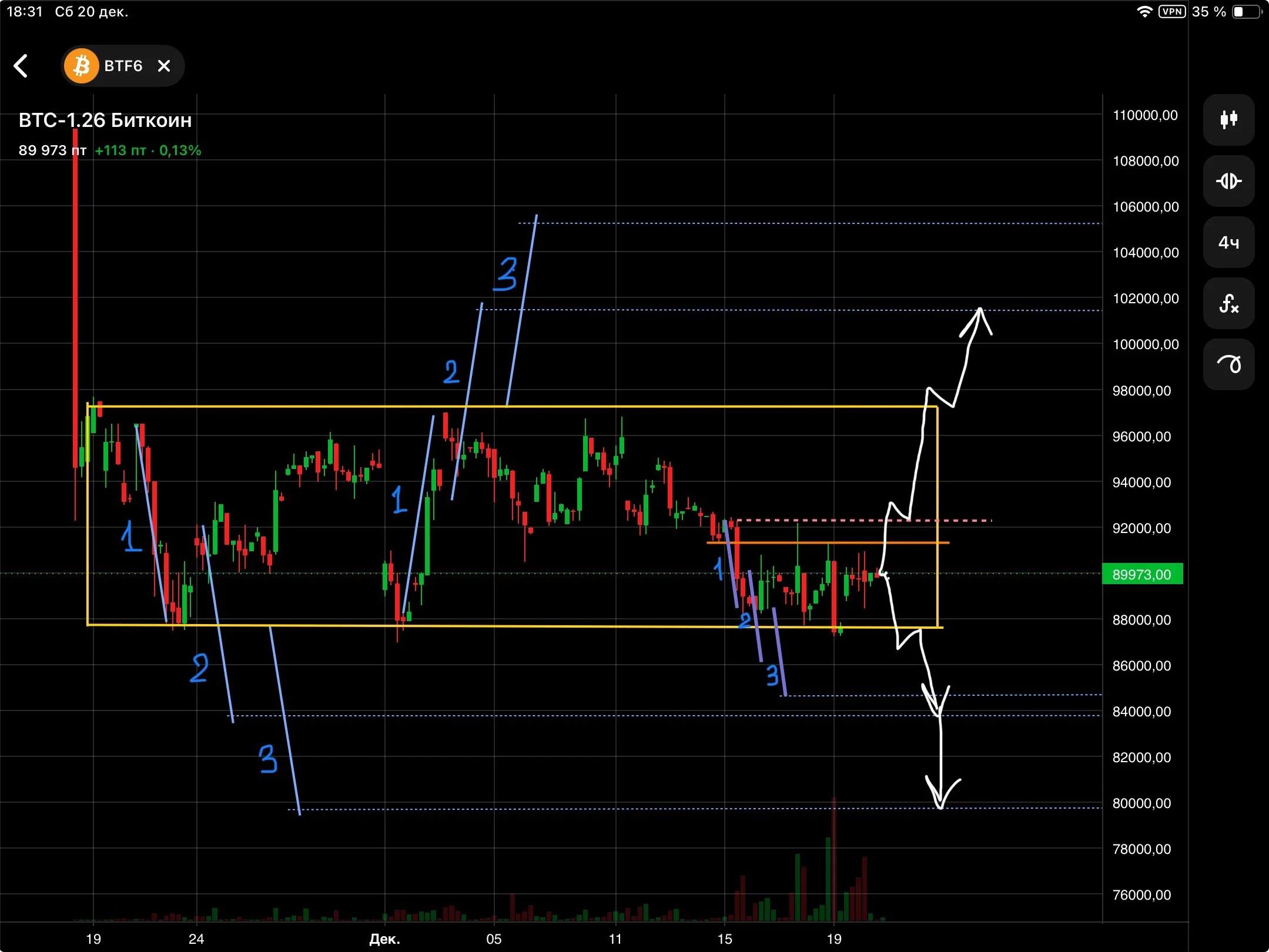
Task: Tap the 11 date axis label
Action: pyautogui.click(x=615, y=939)
